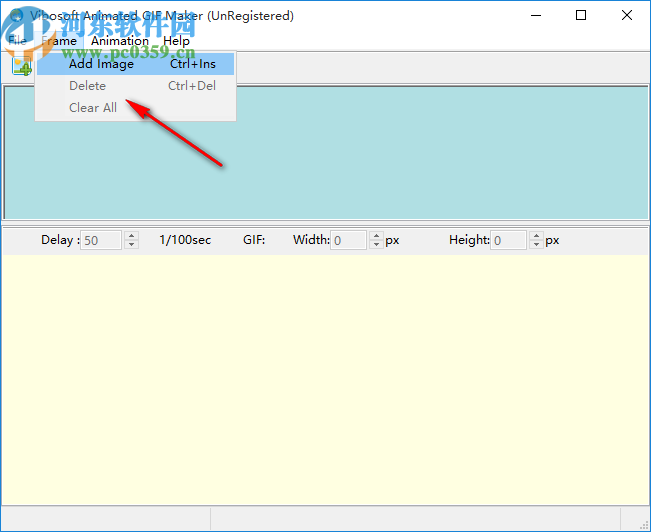Image resolution: width=651 pixels, height=532 pixels.
Task: Open the Help menu
Action: pyautogui.click(x=176, y=41)
